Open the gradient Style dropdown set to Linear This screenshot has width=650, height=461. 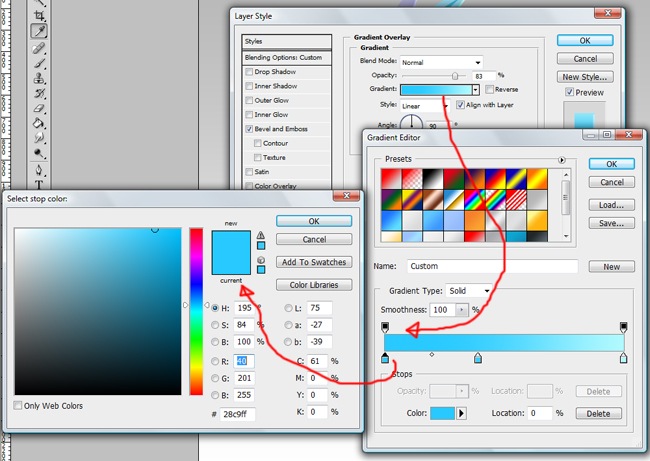(x=424, y=104)
